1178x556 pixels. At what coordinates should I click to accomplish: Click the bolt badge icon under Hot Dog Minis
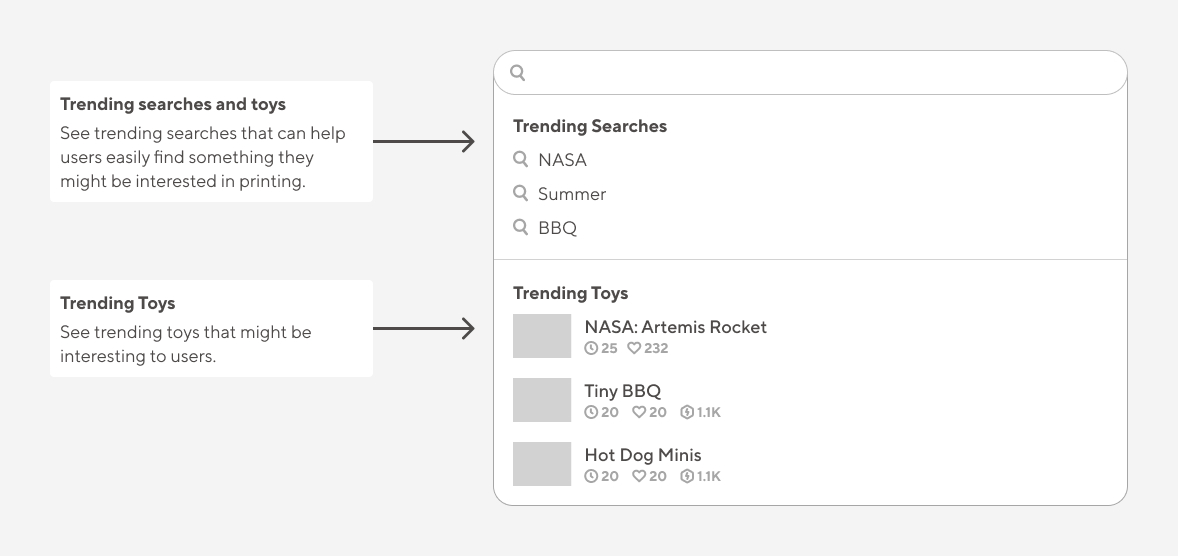pos(687,476)
